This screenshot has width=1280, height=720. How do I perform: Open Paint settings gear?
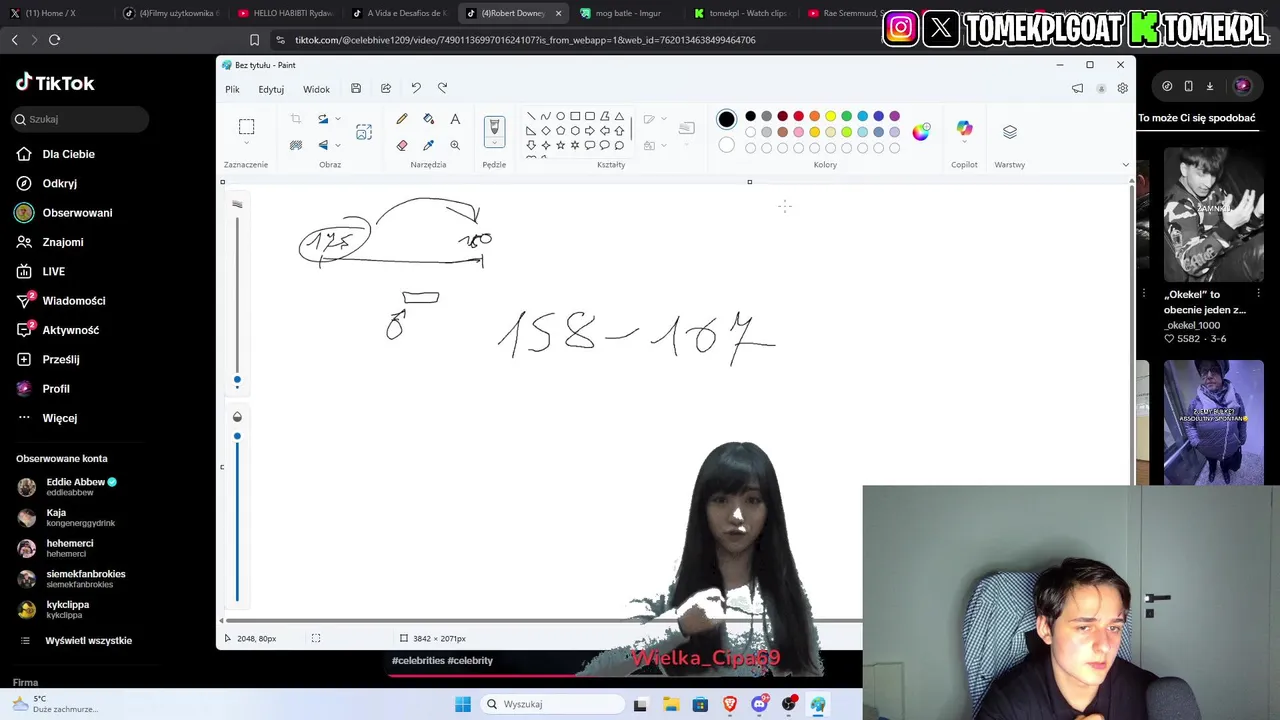pos(1123,89)
